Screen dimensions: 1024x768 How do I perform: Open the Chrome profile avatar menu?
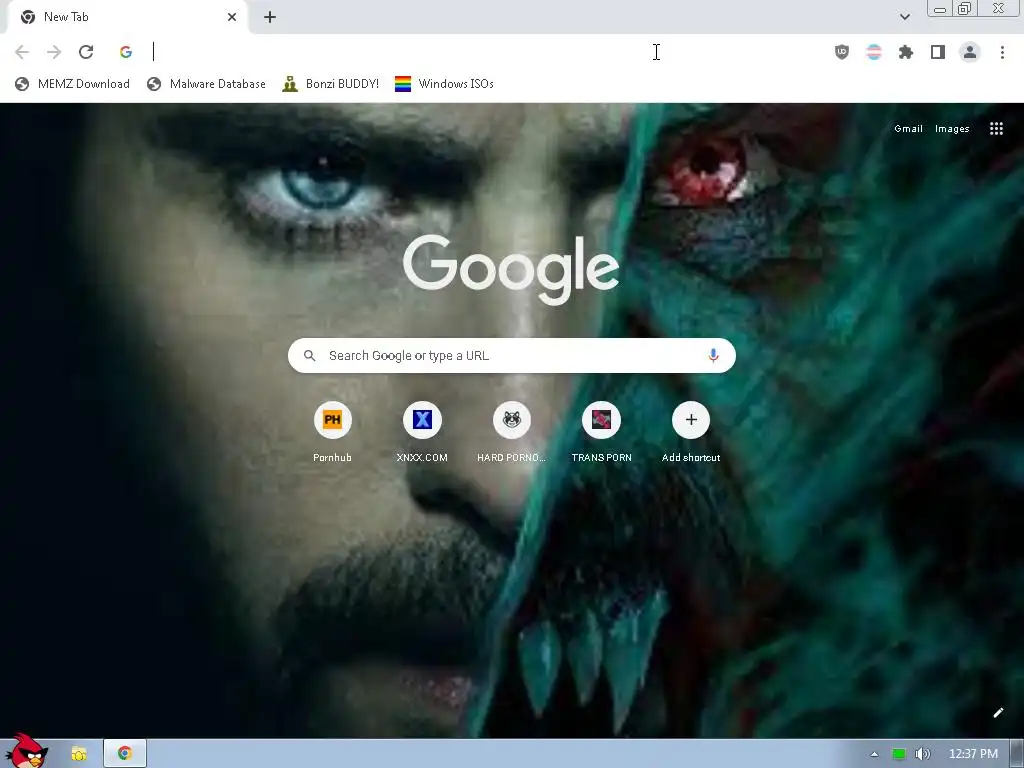click(x=970, y=52)
